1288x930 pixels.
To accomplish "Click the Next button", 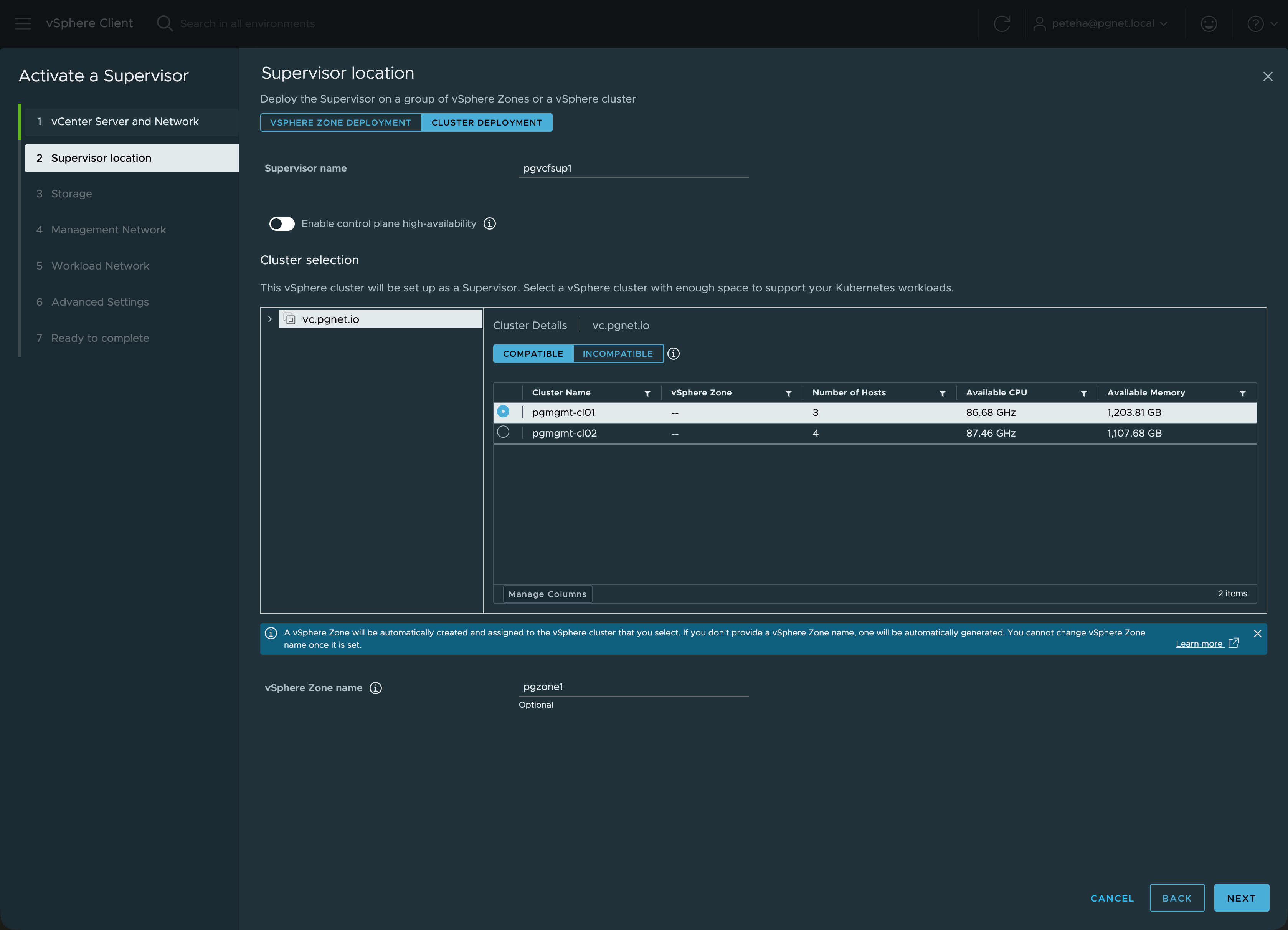I will (x=1242, y=898).
